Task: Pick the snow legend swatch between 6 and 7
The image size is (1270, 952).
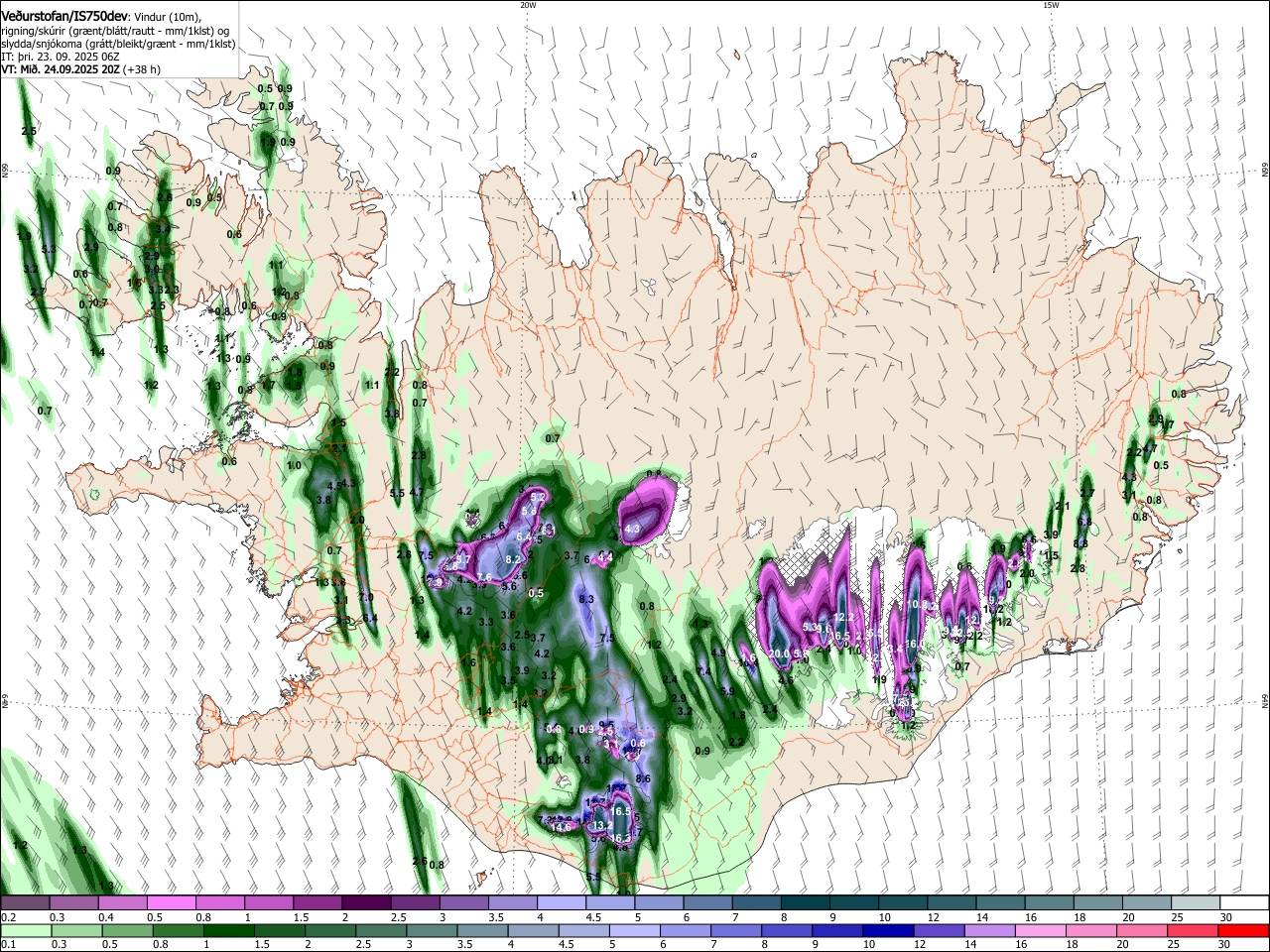Action: (707, 902)
